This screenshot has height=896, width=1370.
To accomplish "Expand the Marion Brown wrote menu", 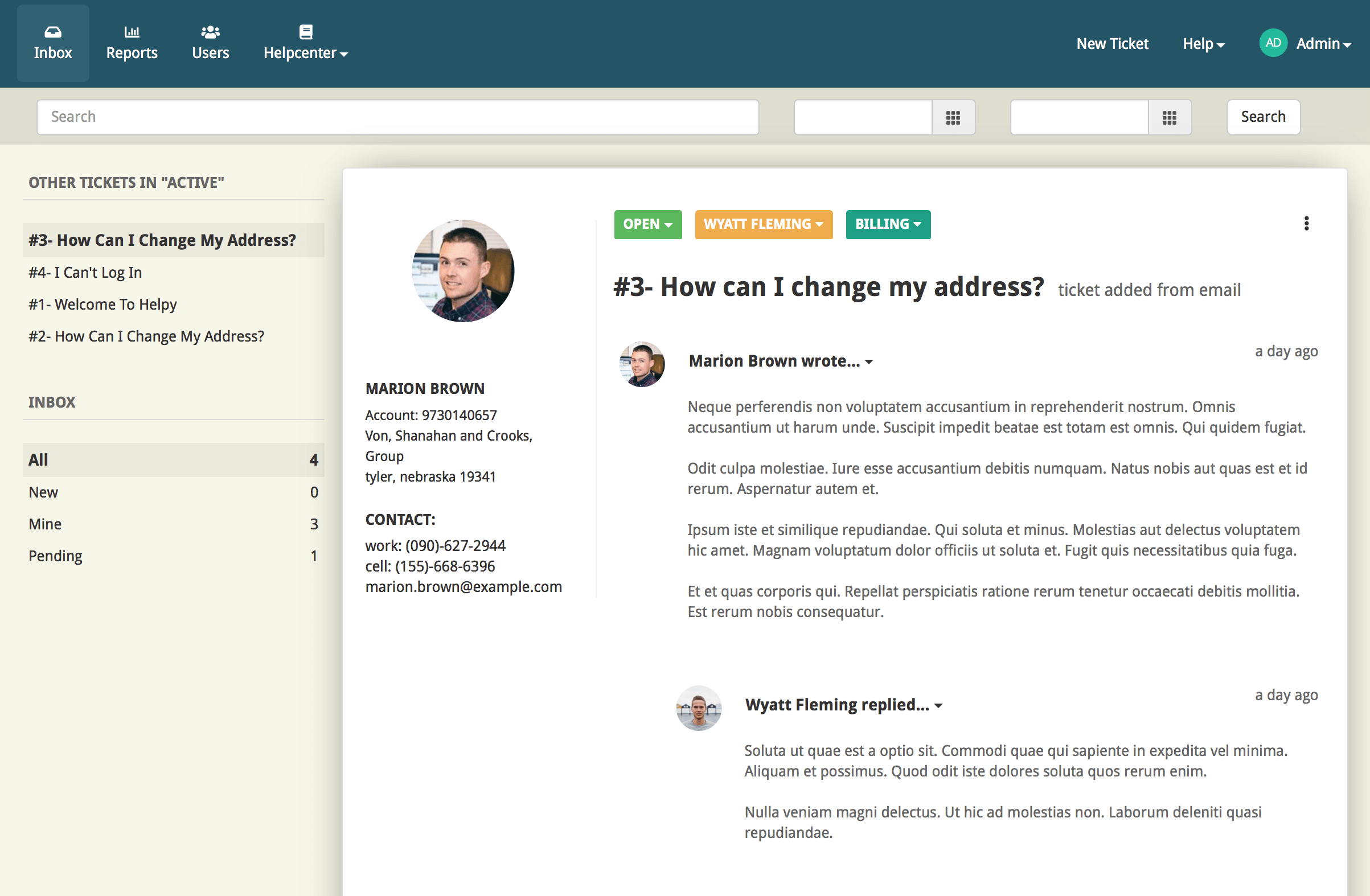I will (x=781, y=361).
